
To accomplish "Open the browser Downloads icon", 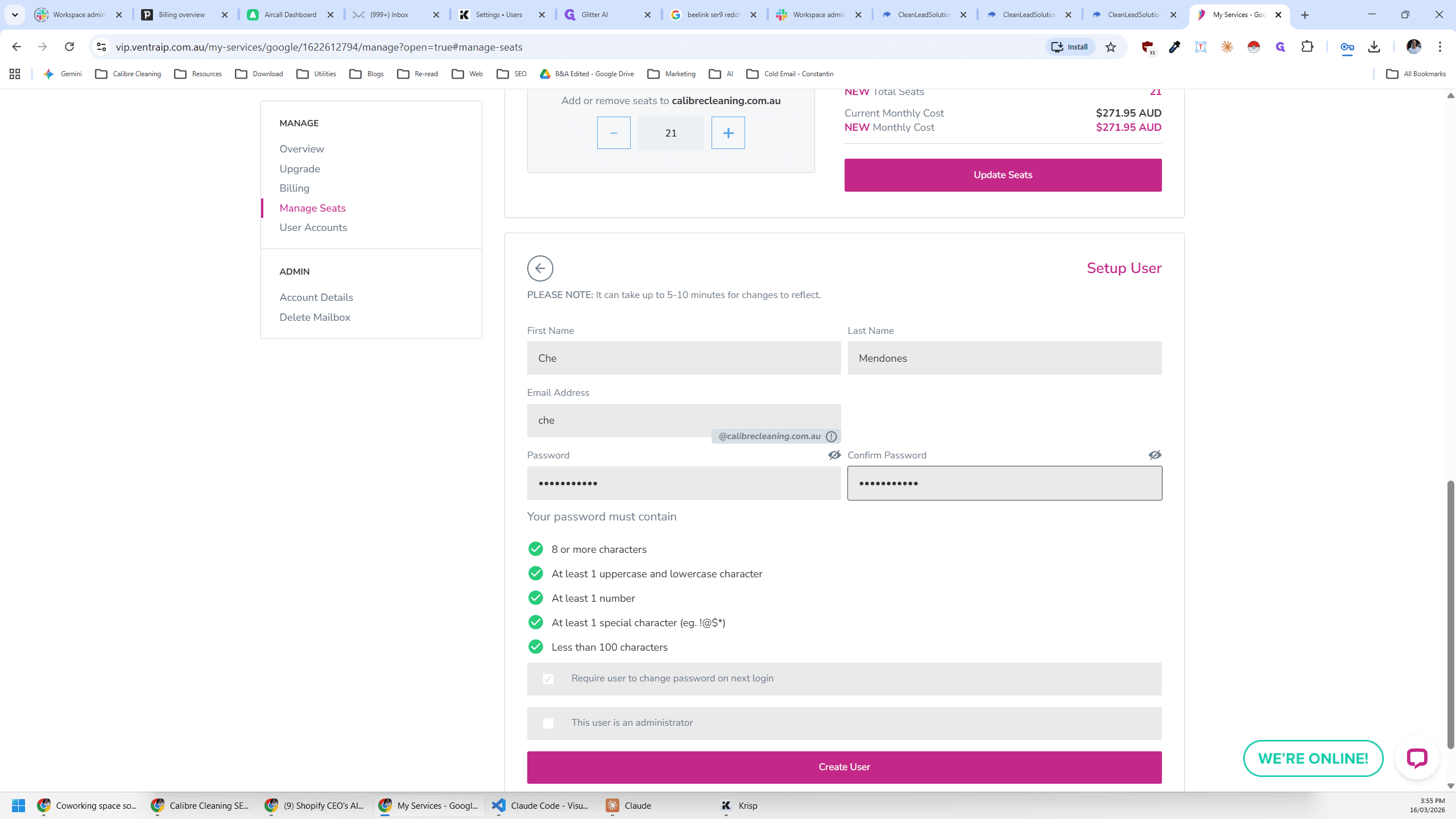I will coord(1374,47).
